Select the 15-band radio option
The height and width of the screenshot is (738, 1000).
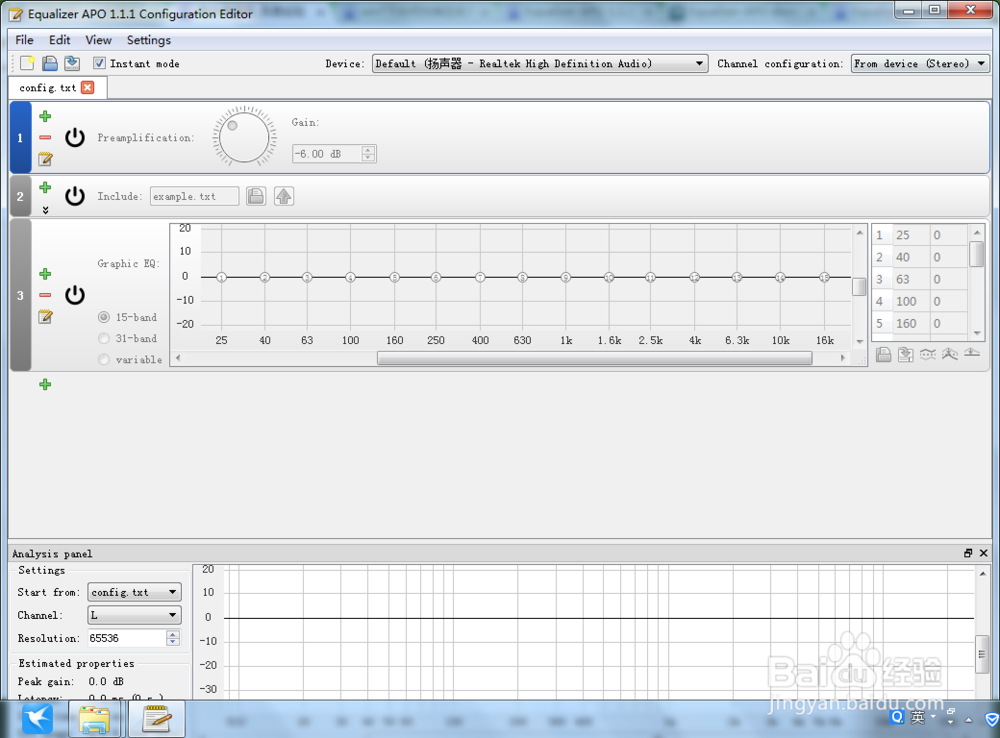click(104, 317)
